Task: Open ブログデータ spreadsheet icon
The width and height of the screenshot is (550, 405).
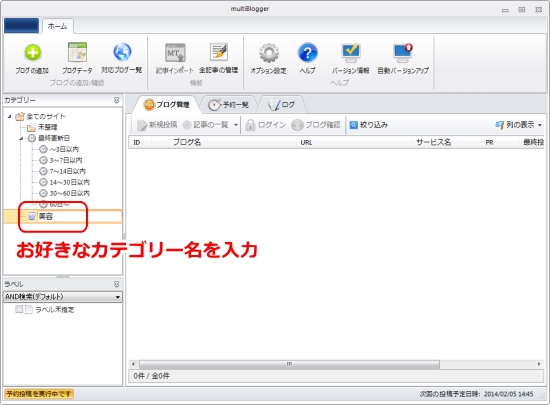Action: pyautogui.click(x=77, y=53)
